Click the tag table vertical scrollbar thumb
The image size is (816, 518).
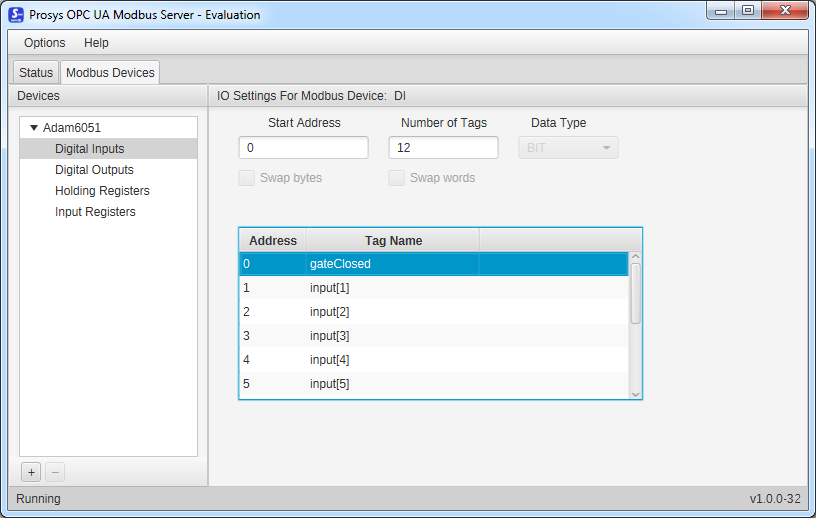pos(635,294)
